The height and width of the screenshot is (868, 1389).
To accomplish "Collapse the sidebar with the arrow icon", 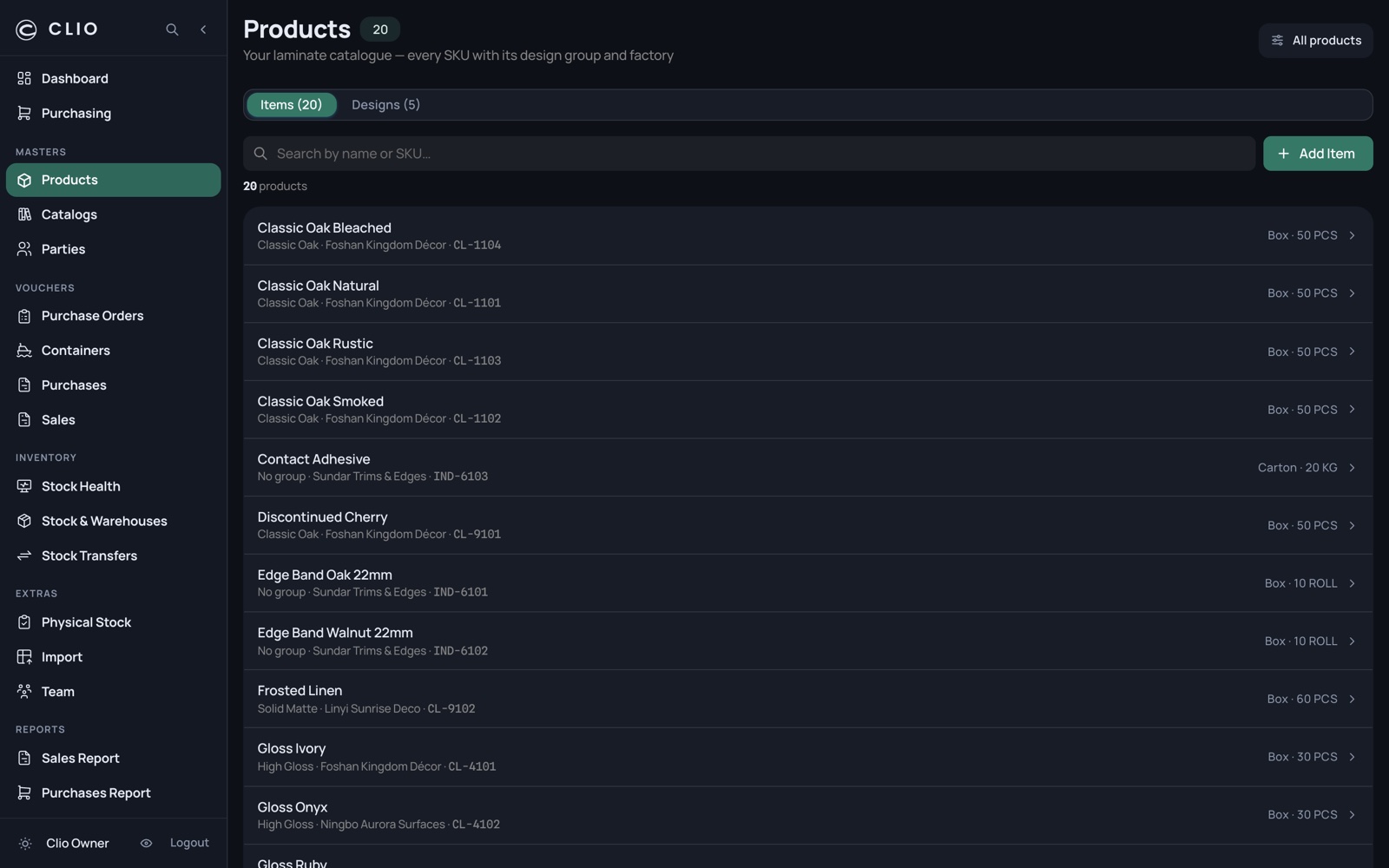I will pyautogui.click(x=203, y=30).
